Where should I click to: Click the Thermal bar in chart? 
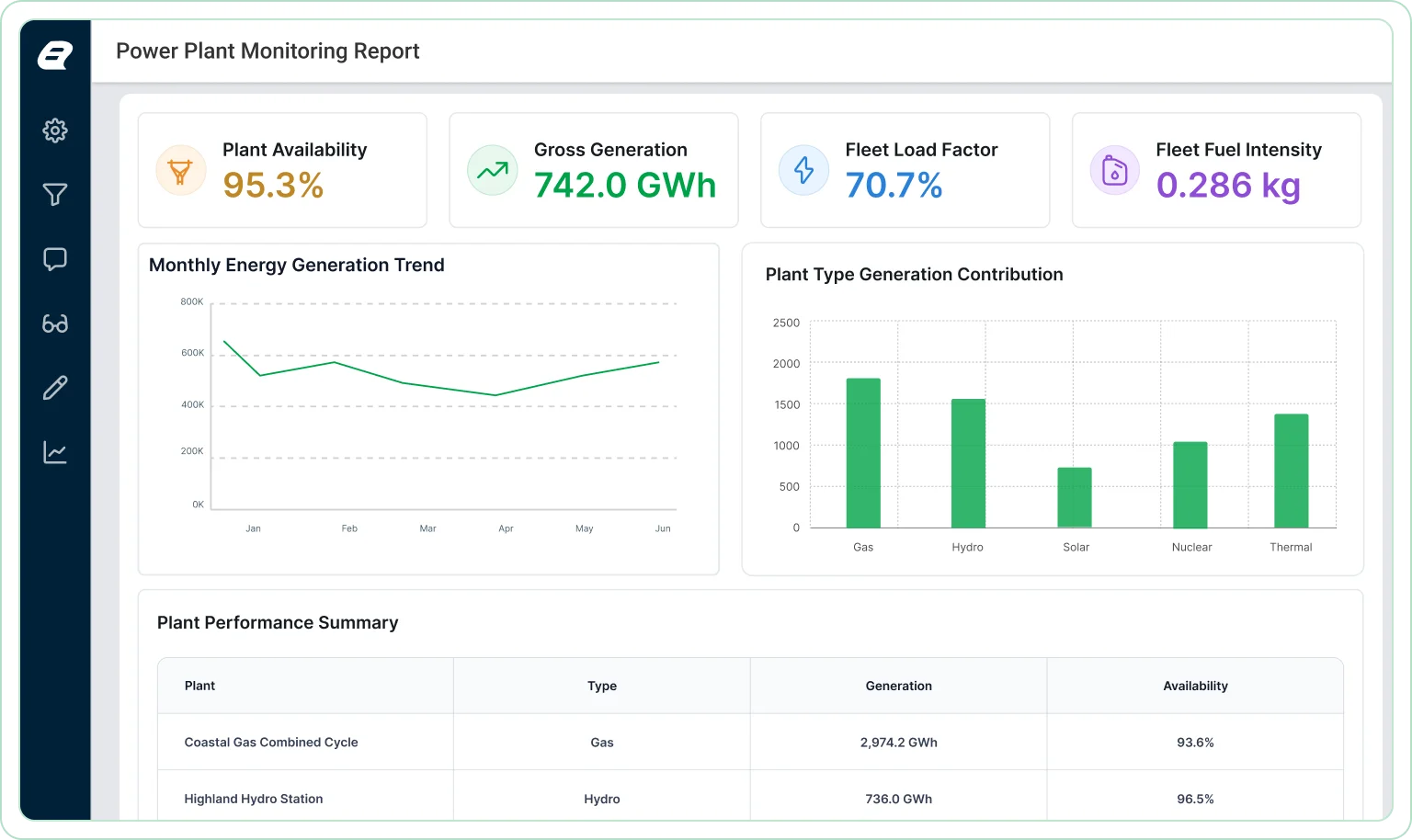click(1292, 471)
